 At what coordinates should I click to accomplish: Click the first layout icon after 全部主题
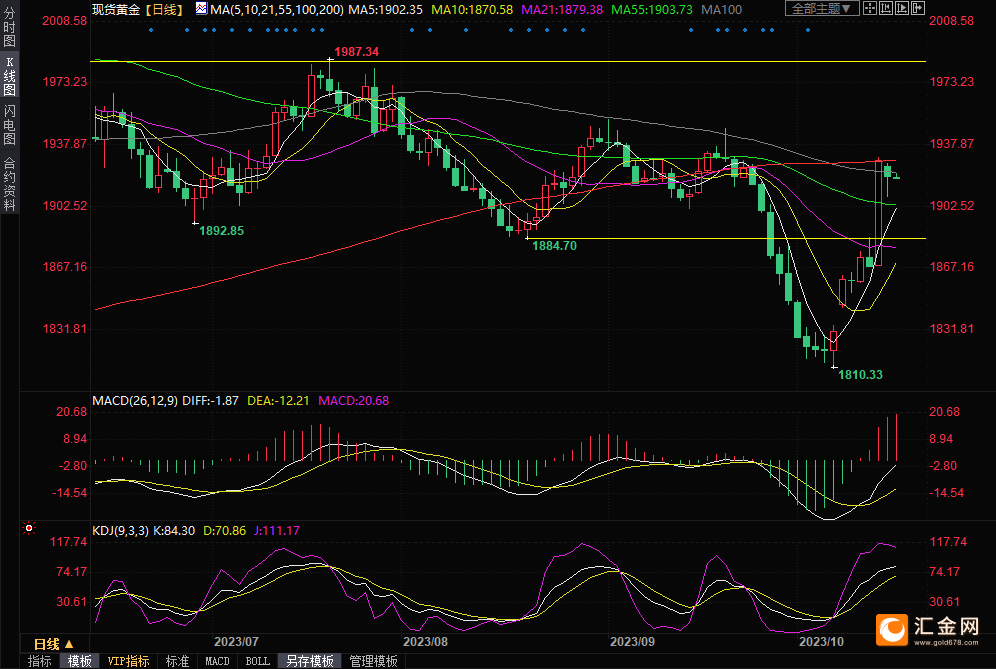tap(871, 8)
